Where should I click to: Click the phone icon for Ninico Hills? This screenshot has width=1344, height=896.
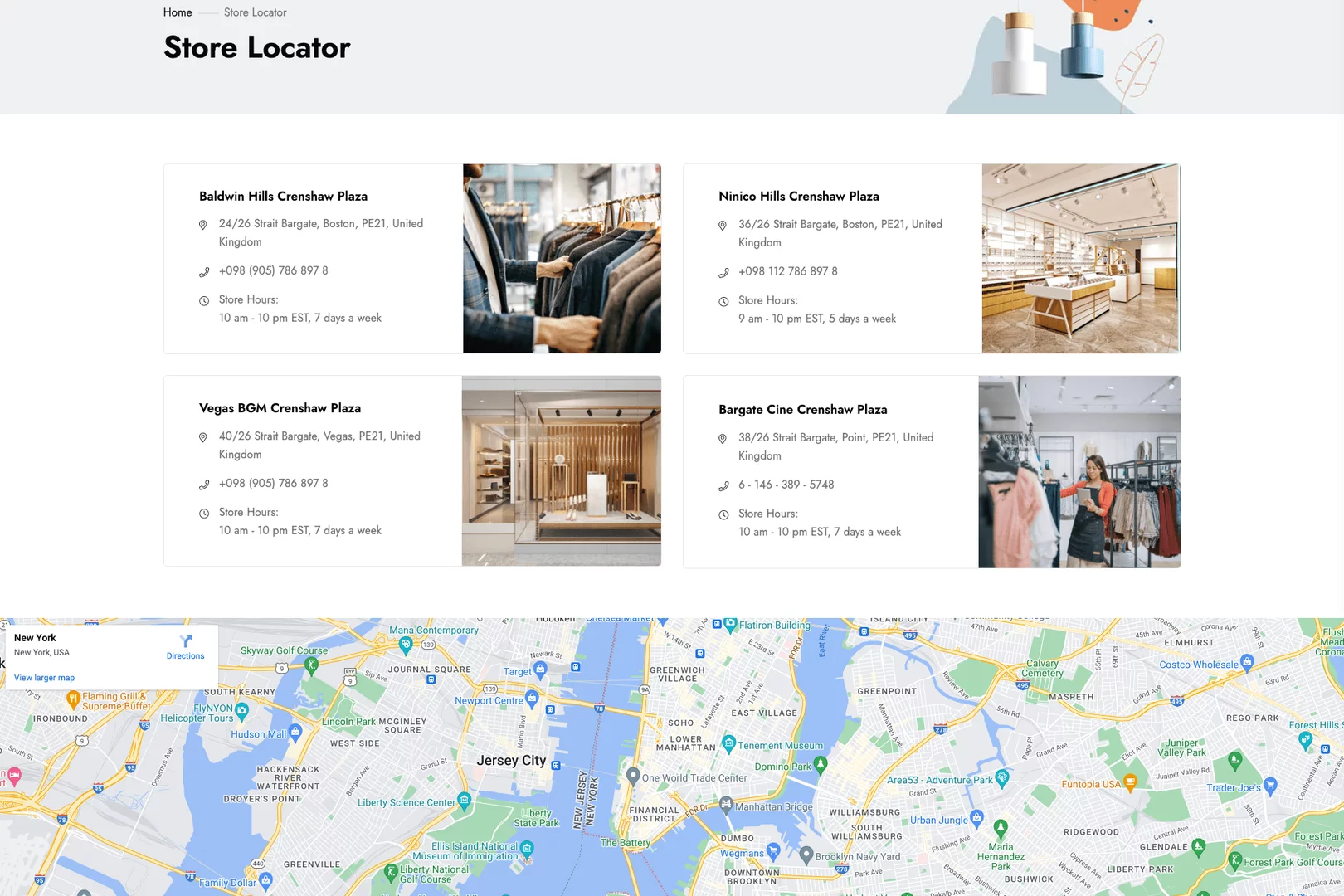[x=723, y=272]
